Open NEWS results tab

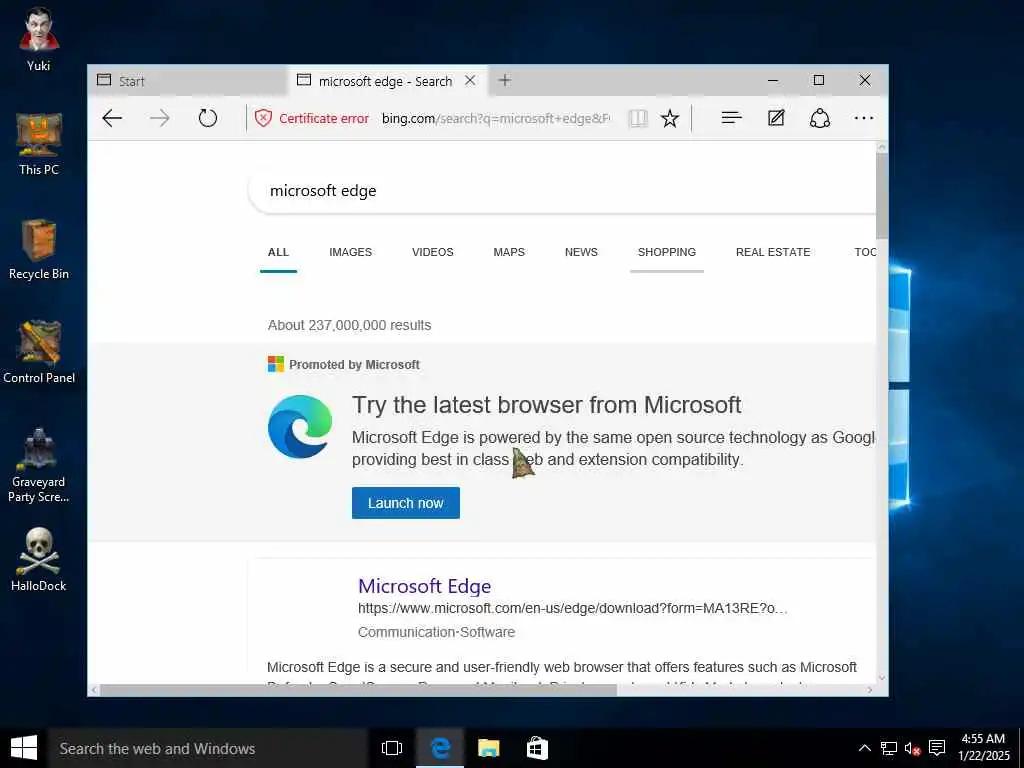pos(581,252)
